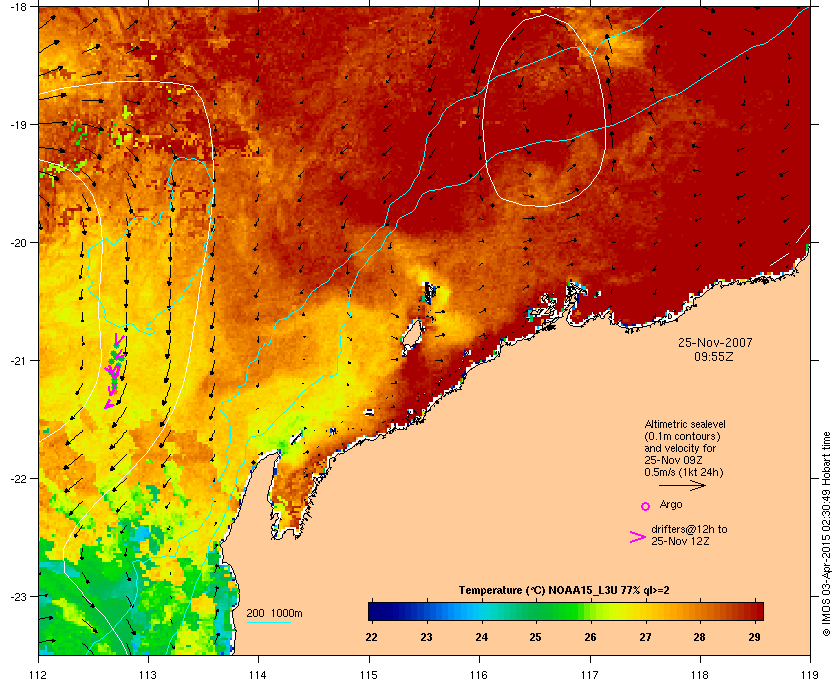Click the colorbar tick label 29
The image size is (840, 680).
754,637
